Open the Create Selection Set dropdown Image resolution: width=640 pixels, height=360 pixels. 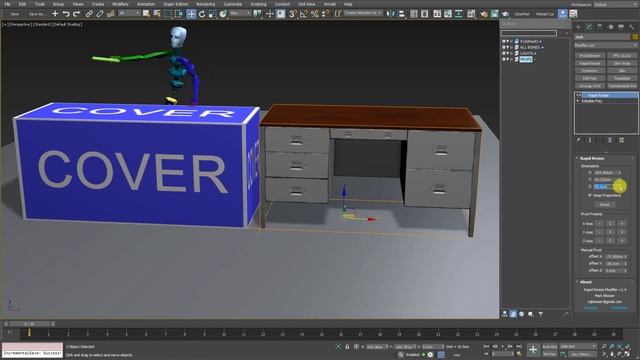(363, 13)
